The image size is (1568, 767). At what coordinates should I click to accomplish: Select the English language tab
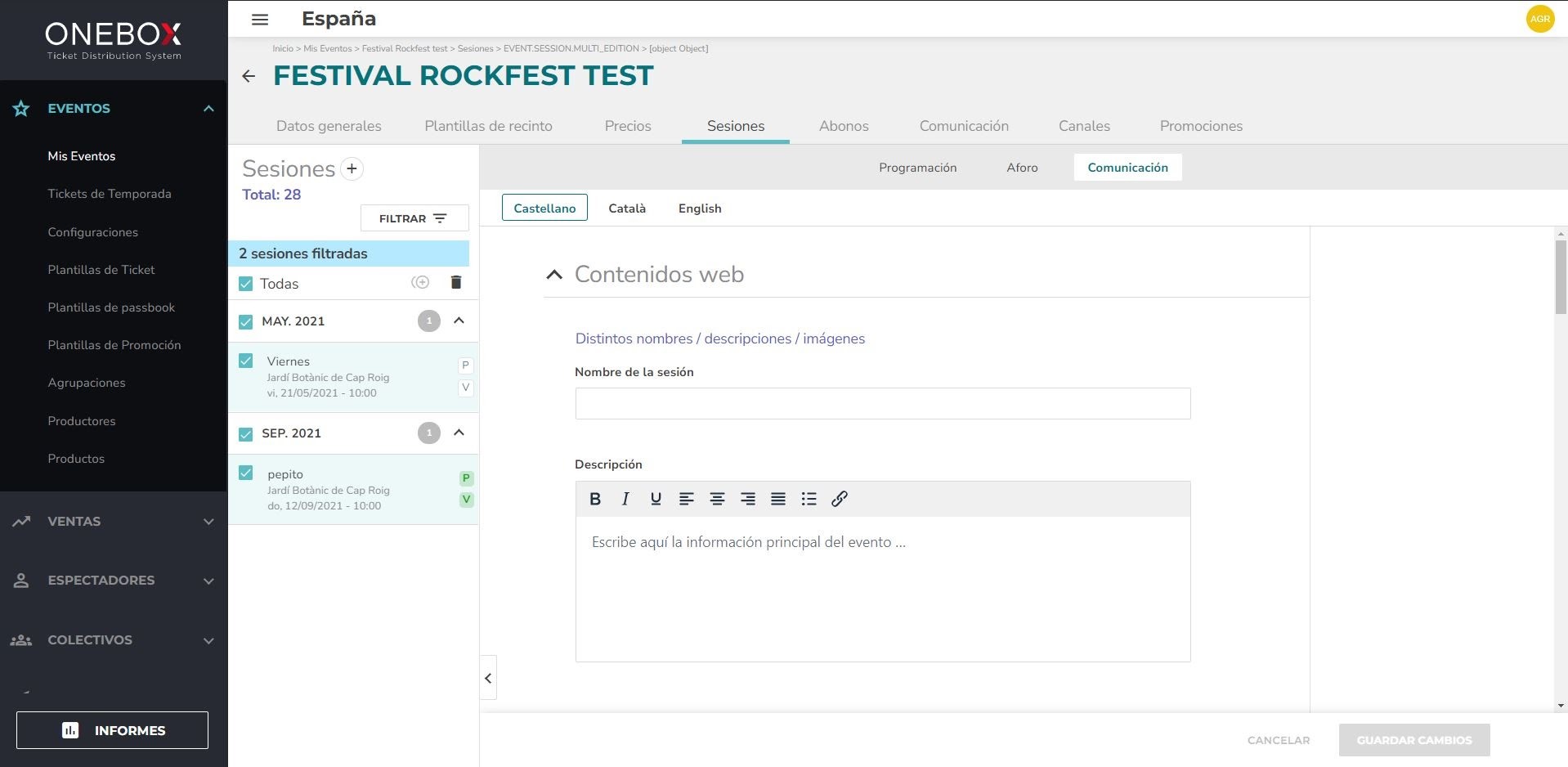700,209
